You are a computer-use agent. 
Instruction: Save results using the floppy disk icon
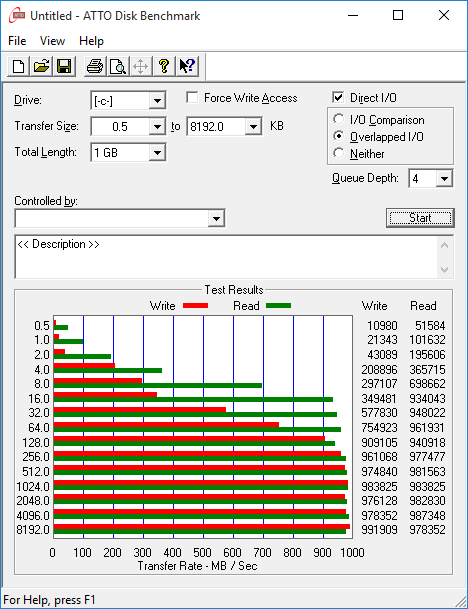pos(64,66)
